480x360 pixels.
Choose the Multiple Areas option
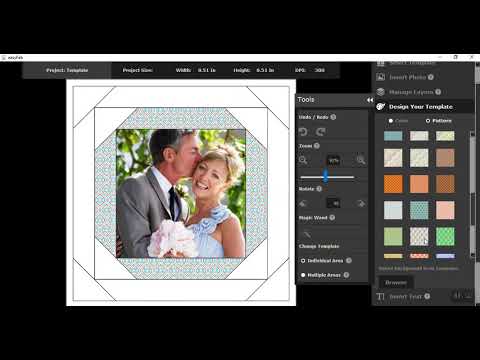(x=321, y=275)
